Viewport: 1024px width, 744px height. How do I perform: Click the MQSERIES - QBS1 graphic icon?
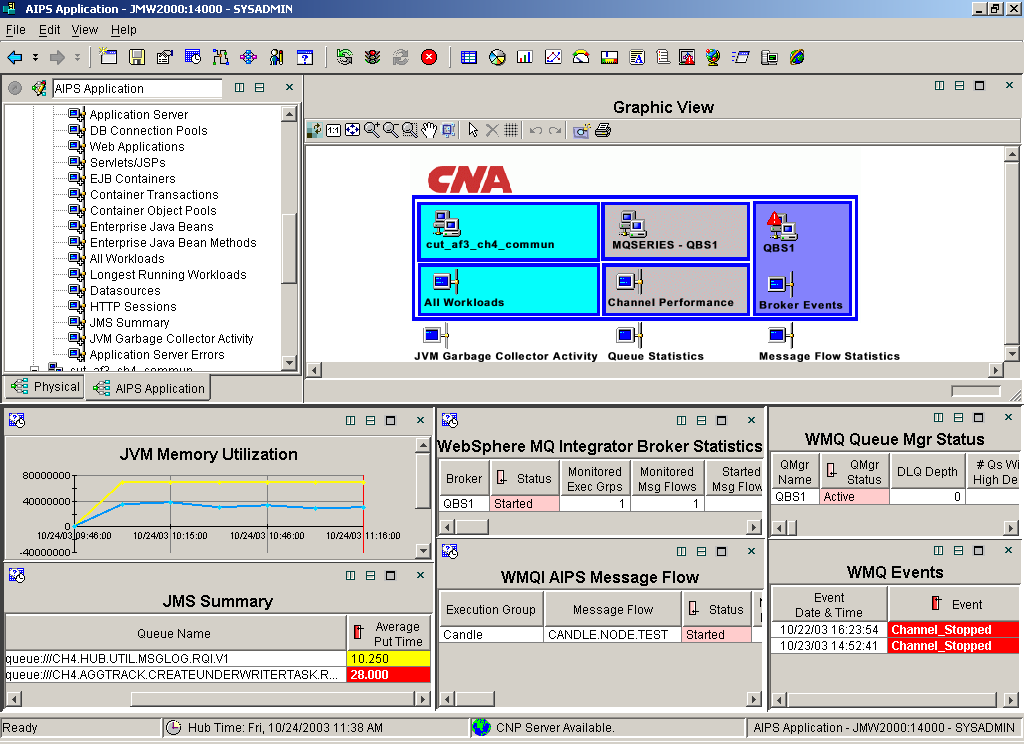(632, 224)
